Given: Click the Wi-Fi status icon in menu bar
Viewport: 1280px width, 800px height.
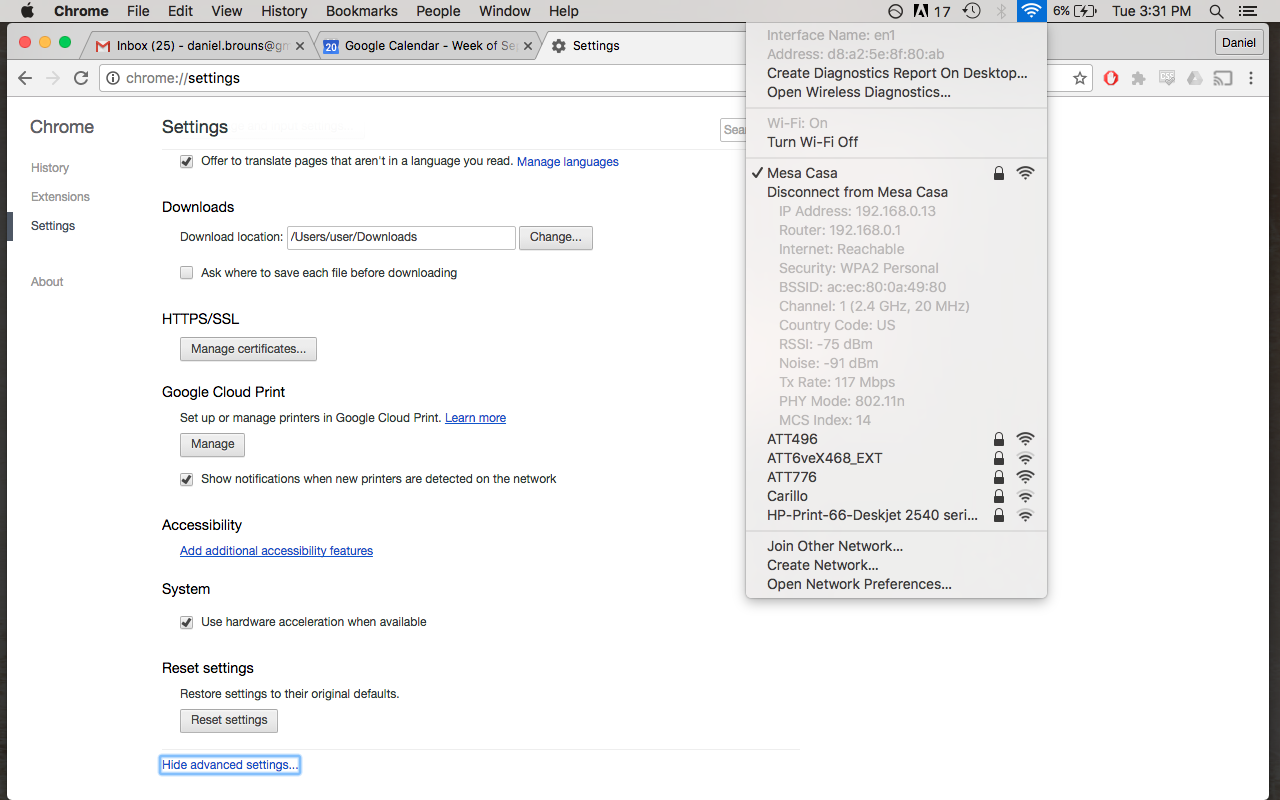Looking at the screenshot, I should tap(1031, 11).
